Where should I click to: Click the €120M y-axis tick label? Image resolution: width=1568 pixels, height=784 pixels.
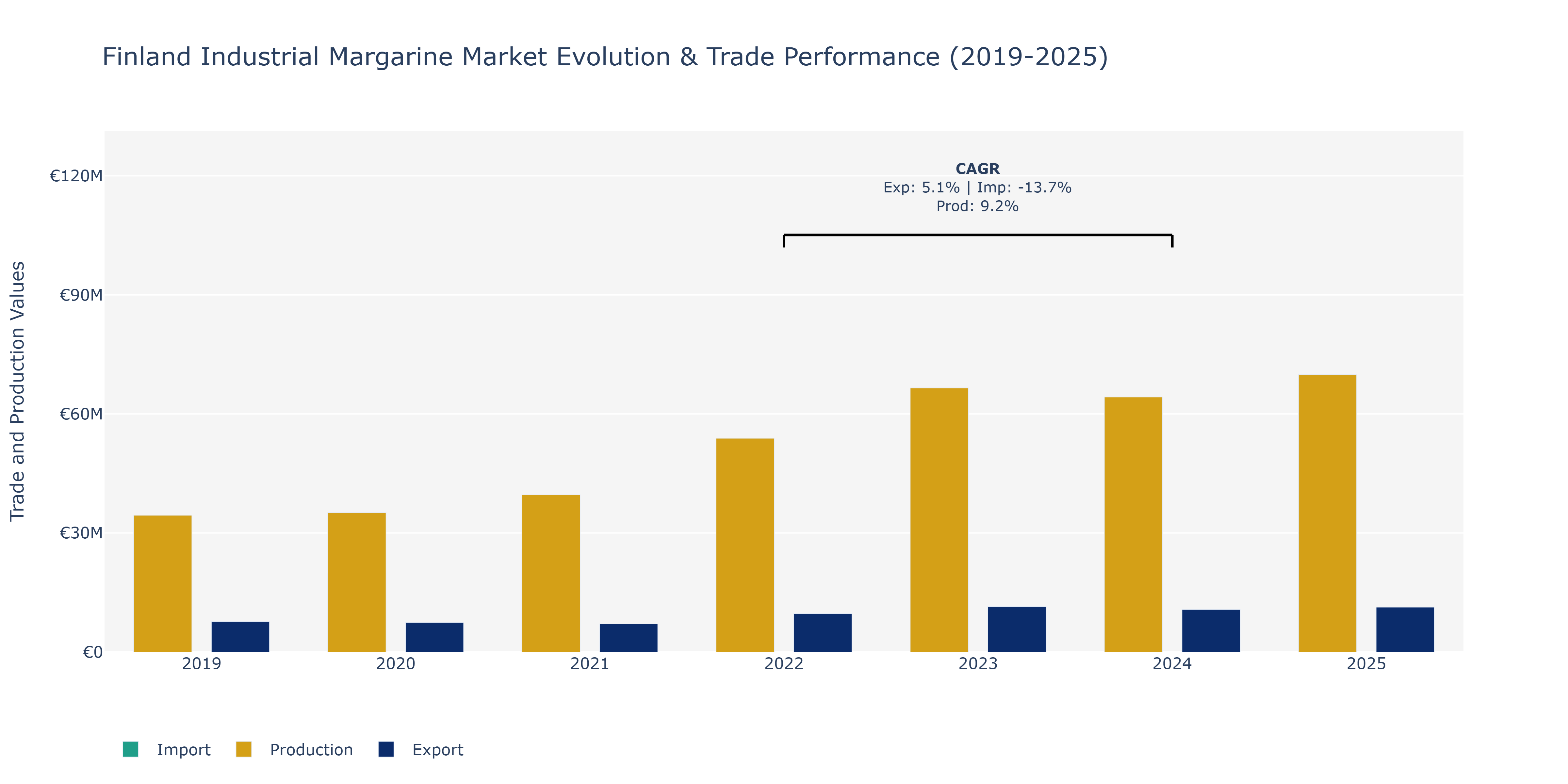point(76,176)
